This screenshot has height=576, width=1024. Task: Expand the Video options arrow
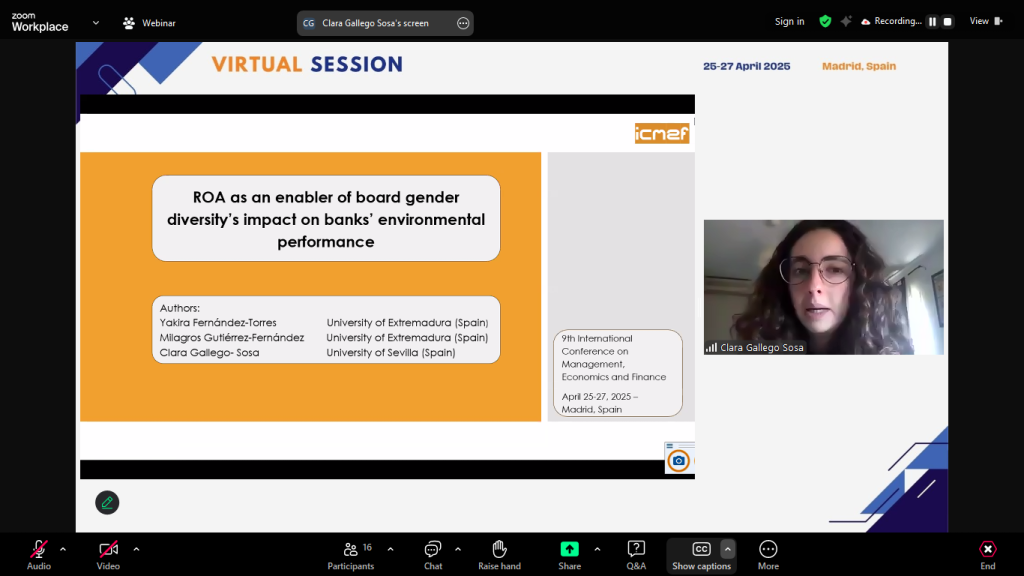(136, 549)
